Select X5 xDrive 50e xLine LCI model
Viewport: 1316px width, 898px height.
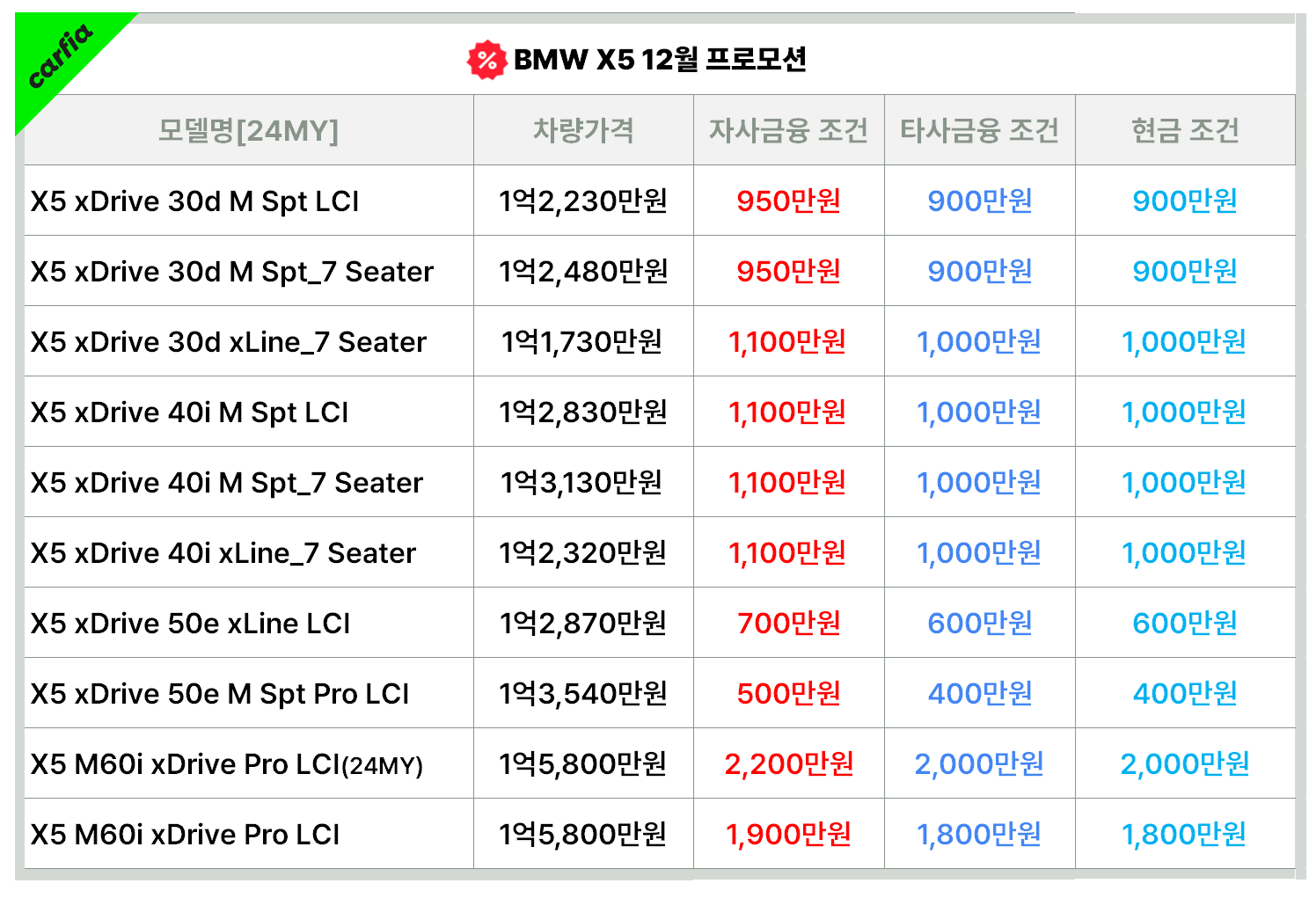point(190,624)
